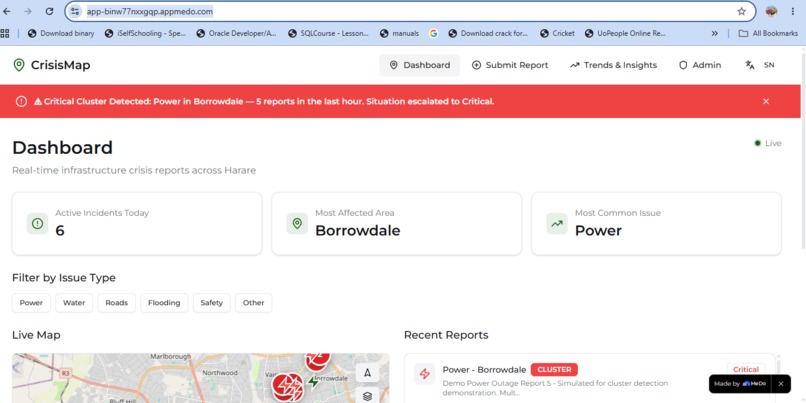Screen dimensions: 806x403
Task: Open Download binary bookmark
Action: coord(61,33)
